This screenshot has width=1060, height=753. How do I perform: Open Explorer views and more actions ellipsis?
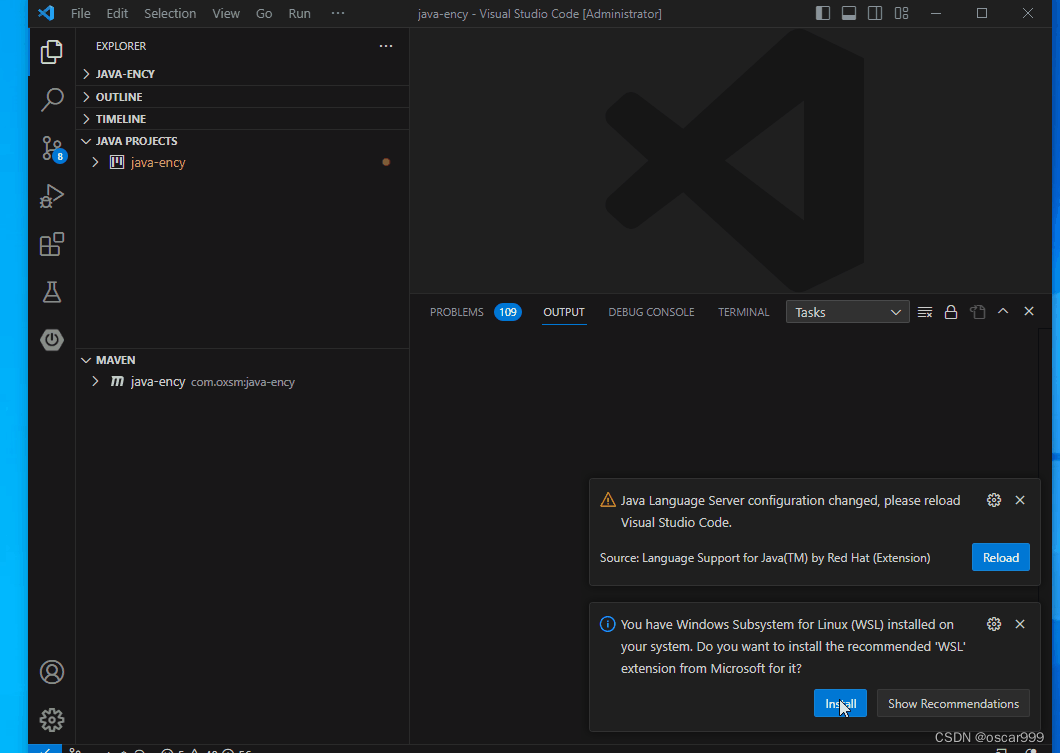pyautogui.click(x=386, y=46)
